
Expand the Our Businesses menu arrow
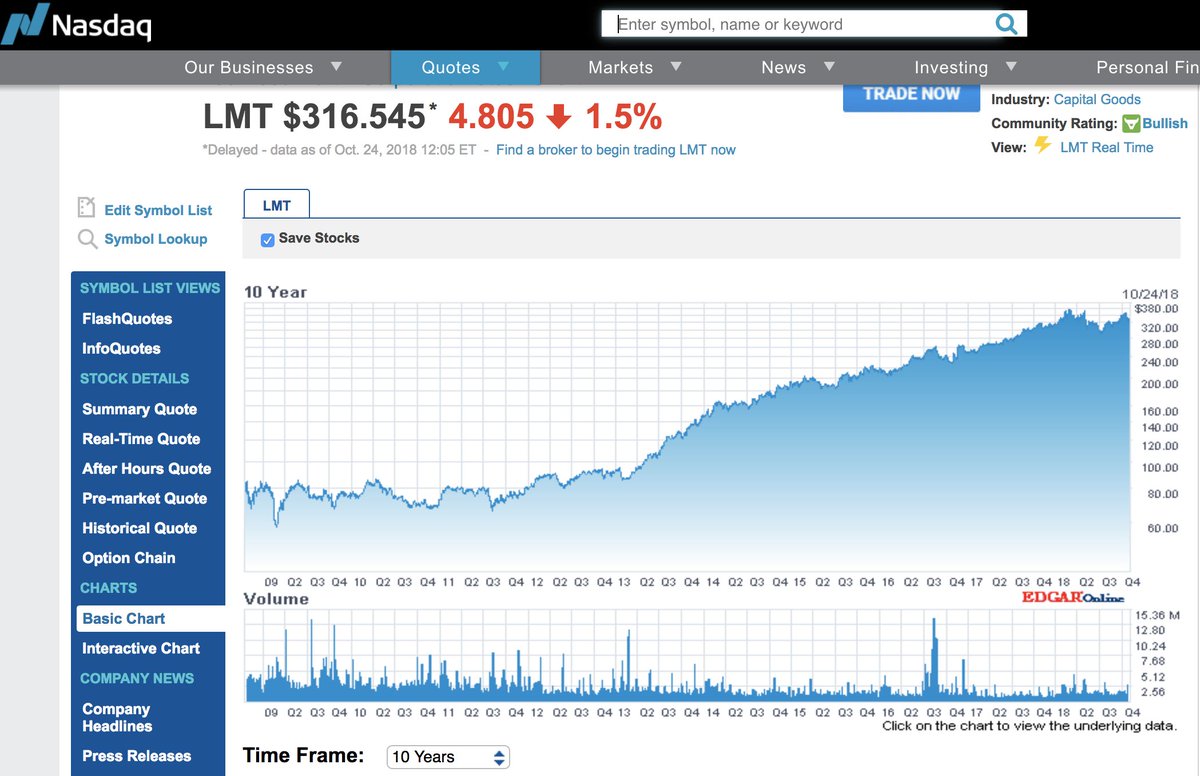coord(336,66)
